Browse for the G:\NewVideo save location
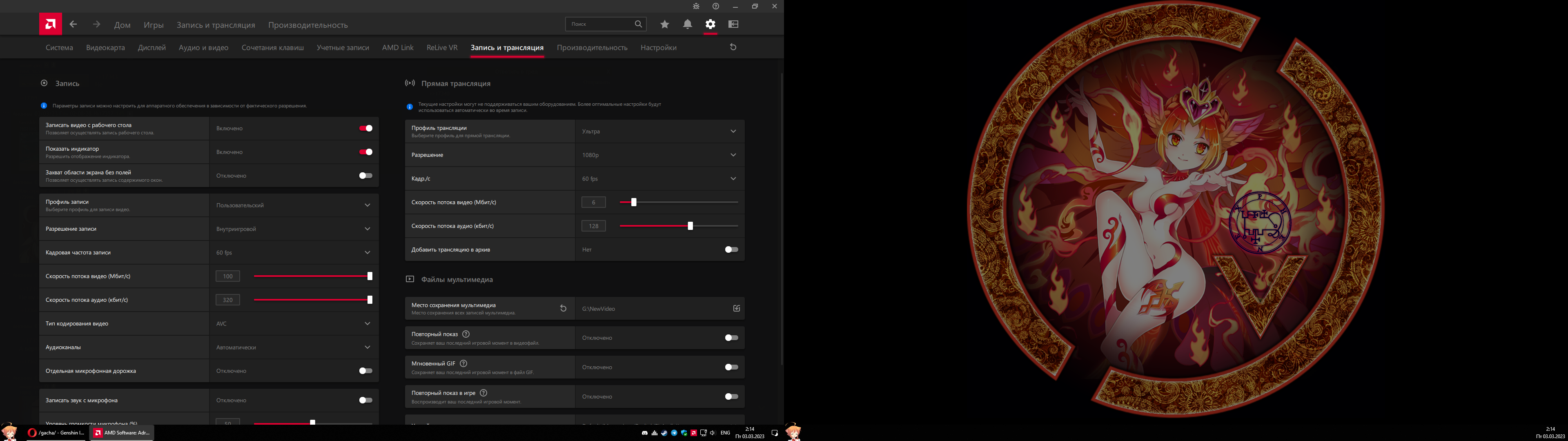This screenshot has height=441, width=1568. [x=737, y=308]
